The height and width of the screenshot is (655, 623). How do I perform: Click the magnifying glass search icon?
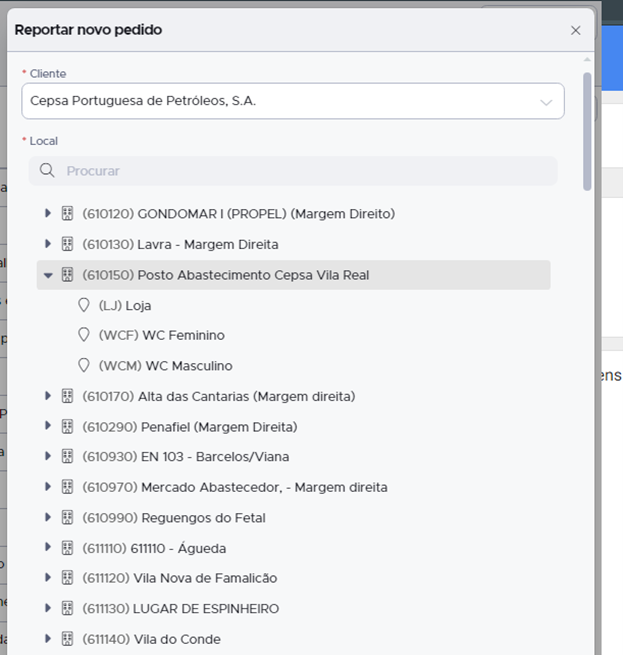pyautogui.click(x=47, y=170)
